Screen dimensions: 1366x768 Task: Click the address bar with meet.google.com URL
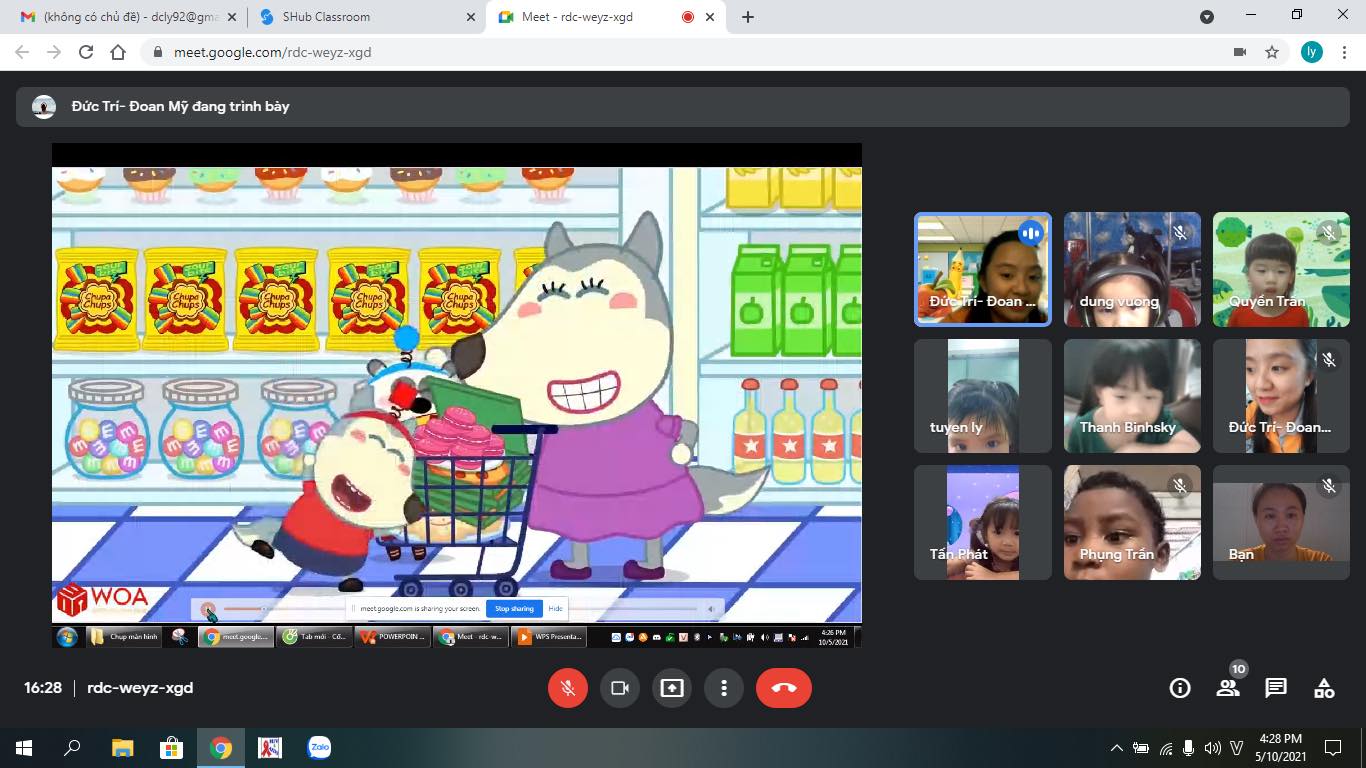700,52
